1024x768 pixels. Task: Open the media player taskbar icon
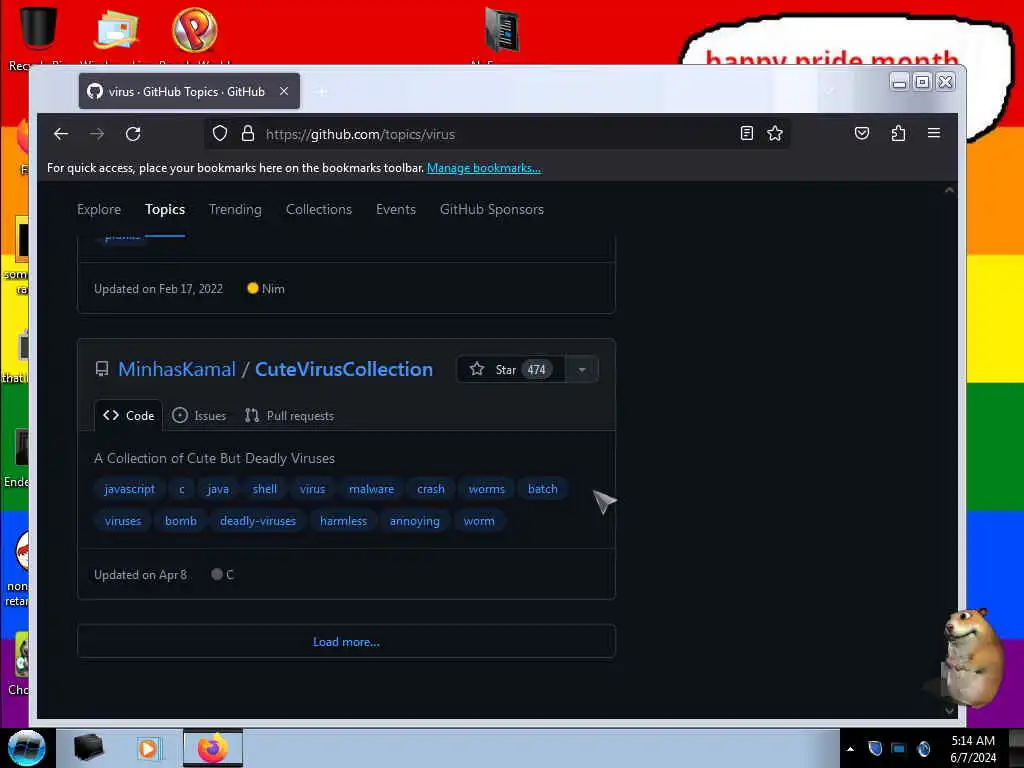pos(148,748)
